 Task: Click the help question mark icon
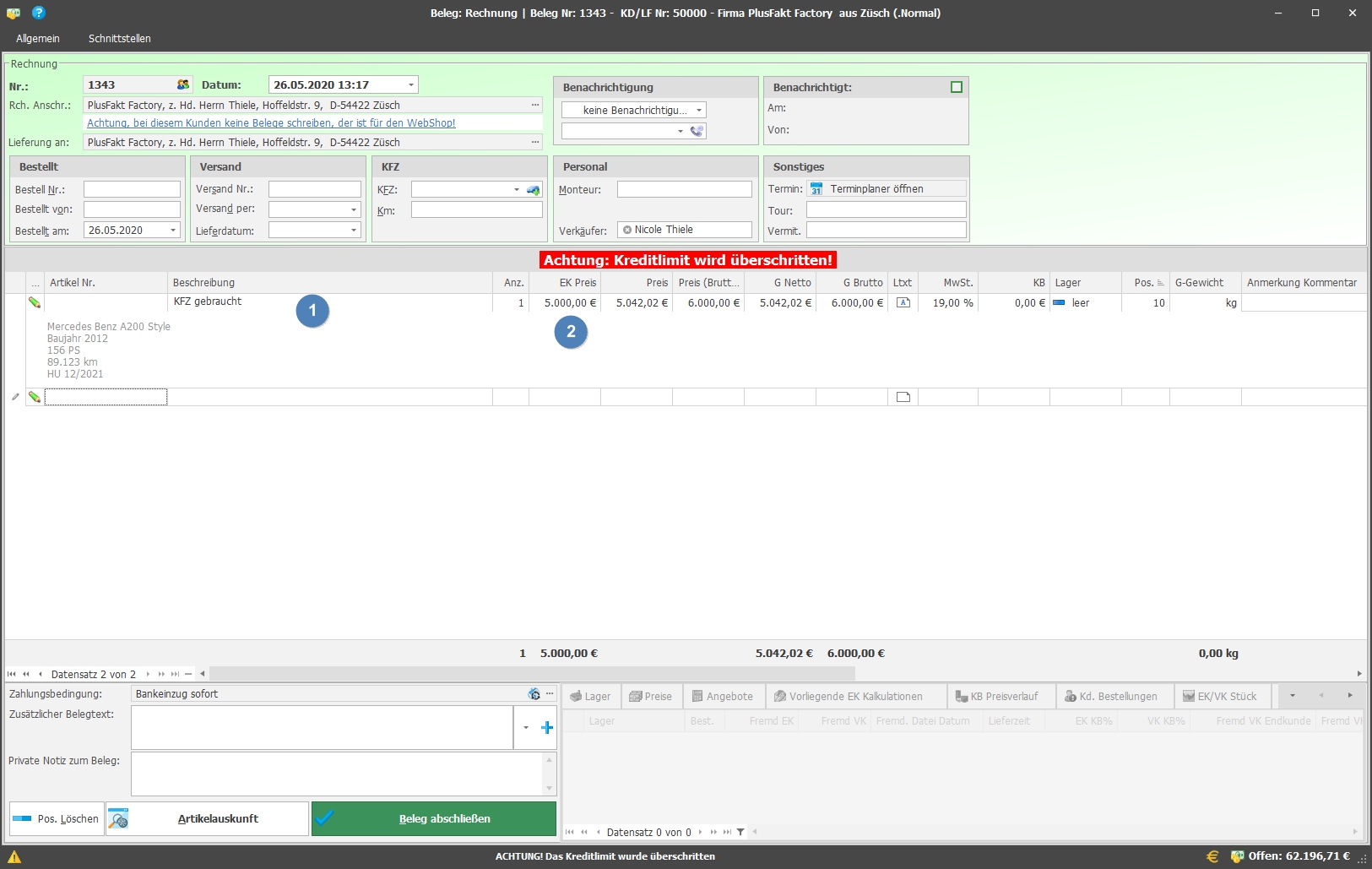38,13
